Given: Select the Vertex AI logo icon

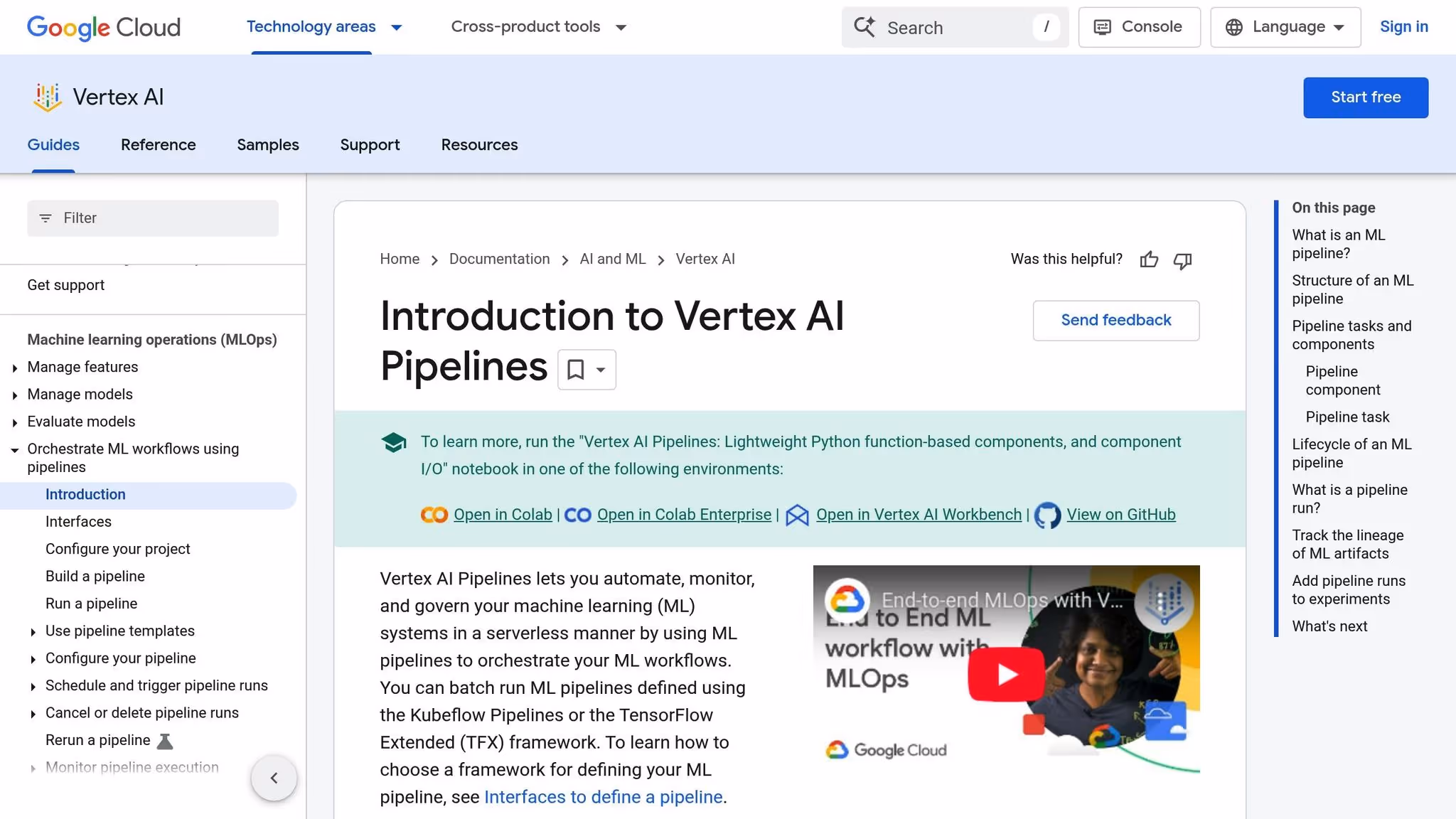Looking at the screenshot, I should tap(45, 97).
